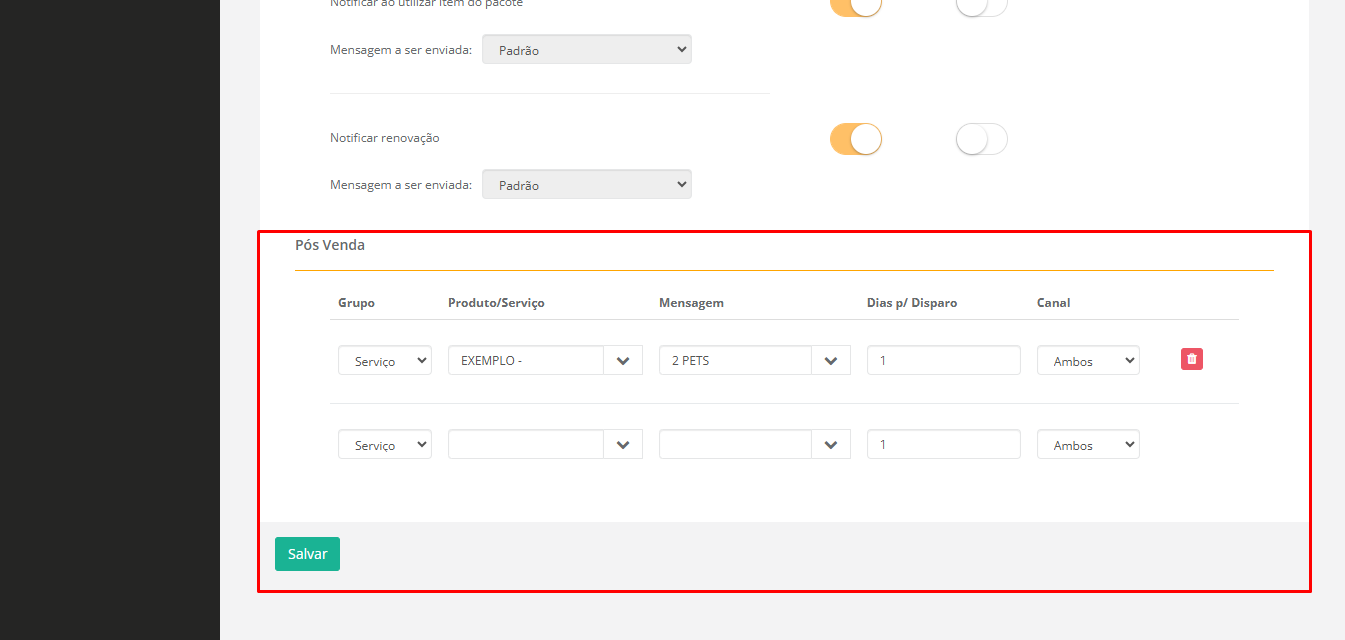Expand the EXEMPLO product/service chevron

[x=623, y=361]
